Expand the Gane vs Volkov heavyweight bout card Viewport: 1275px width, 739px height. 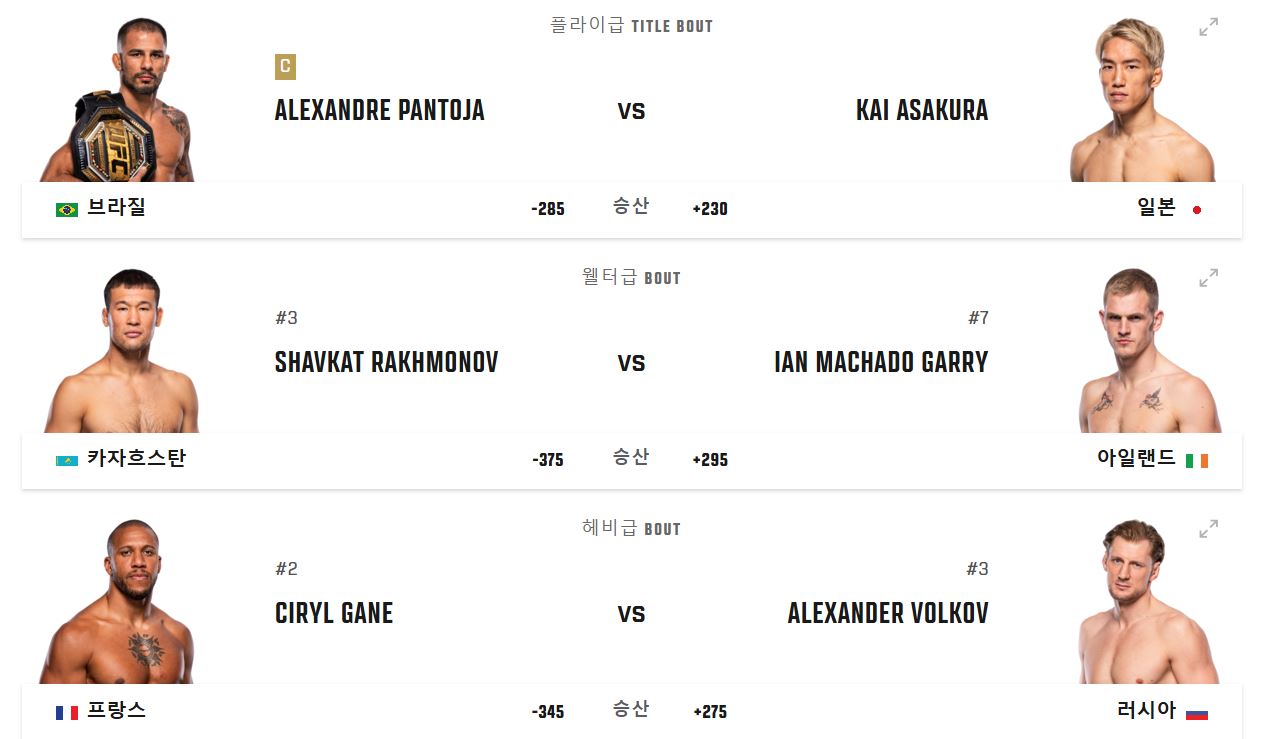click(x=1209, y=529)
